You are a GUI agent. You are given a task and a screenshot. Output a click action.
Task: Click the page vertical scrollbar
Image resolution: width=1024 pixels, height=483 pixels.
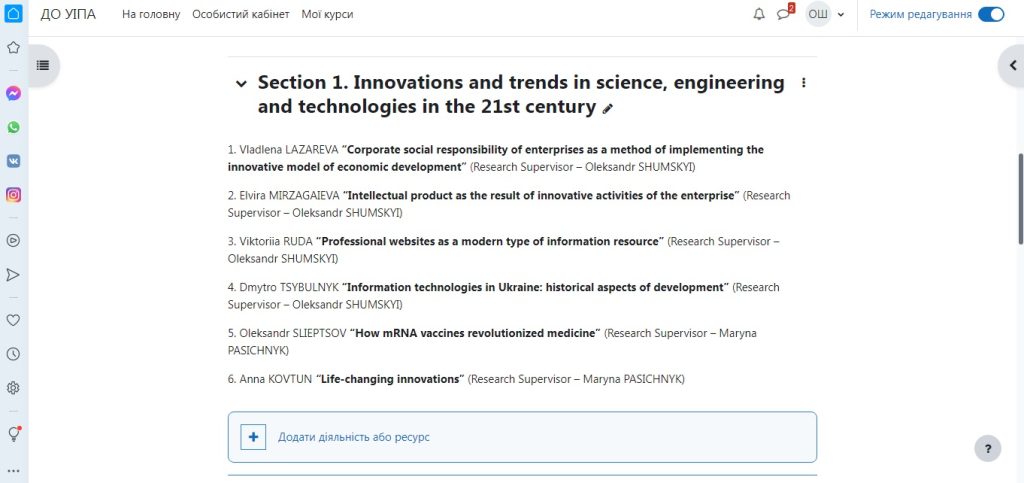pos(1021,198)
